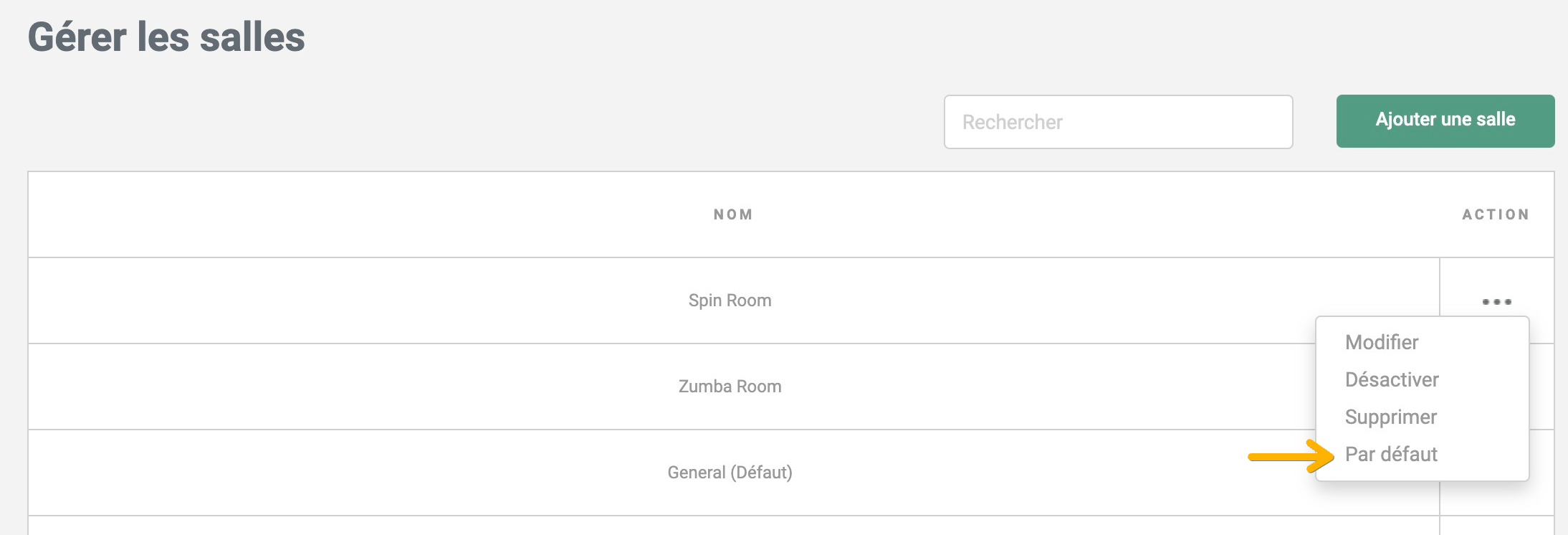Open the Spin Room three-dots action menu
Image resolution: width=1568 pixels, height=535 pixels.
[x=1496, y=302]
